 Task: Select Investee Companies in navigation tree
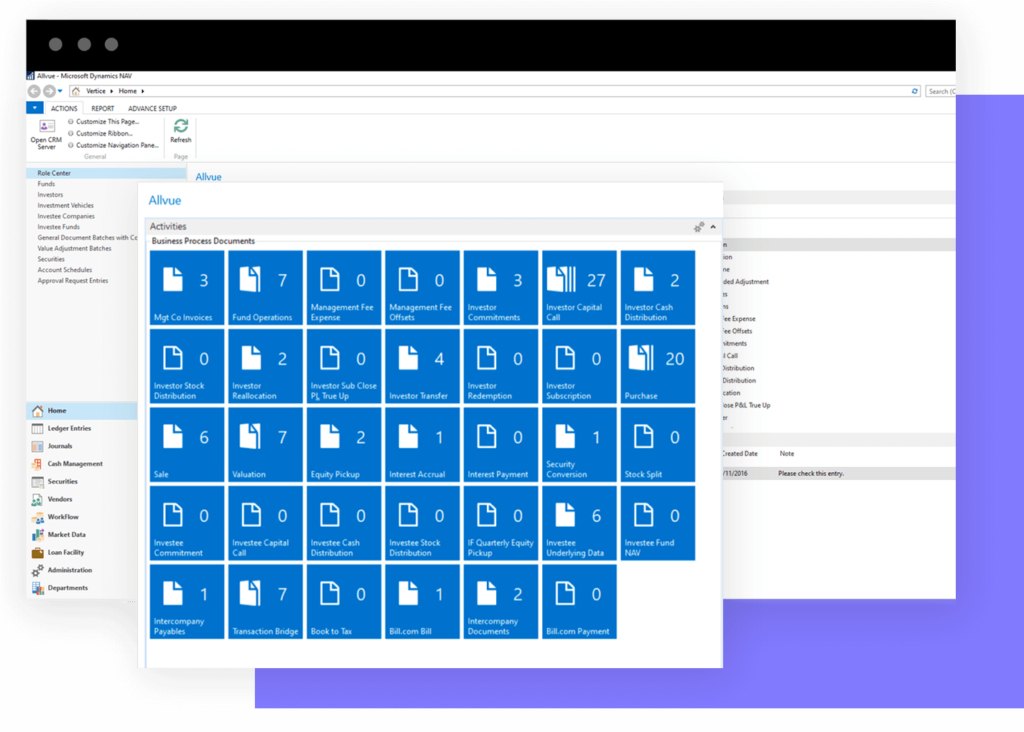pyautogui.click(x=66, y=216)
